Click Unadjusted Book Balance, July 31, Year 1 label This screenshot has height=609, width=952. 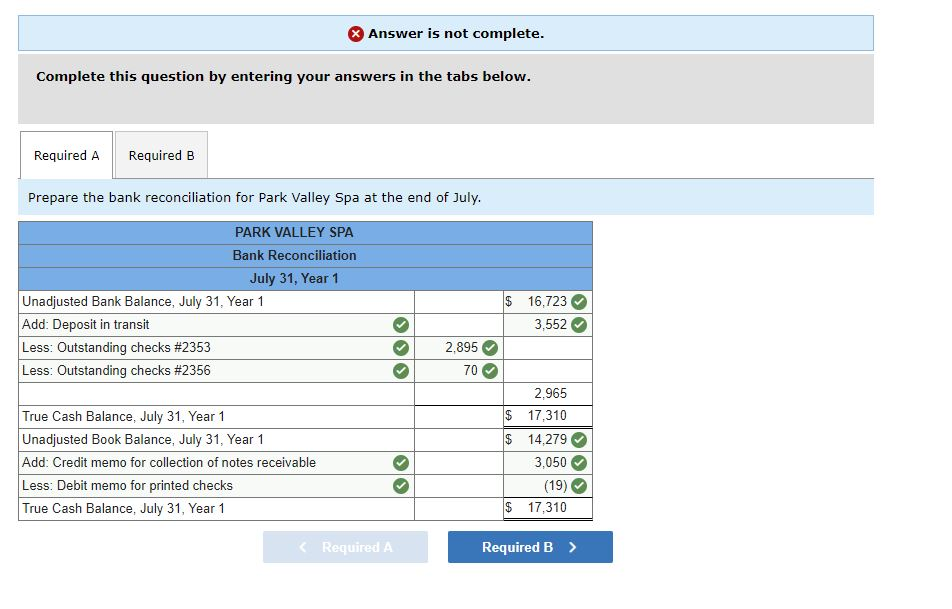click(x=143, y=440)
